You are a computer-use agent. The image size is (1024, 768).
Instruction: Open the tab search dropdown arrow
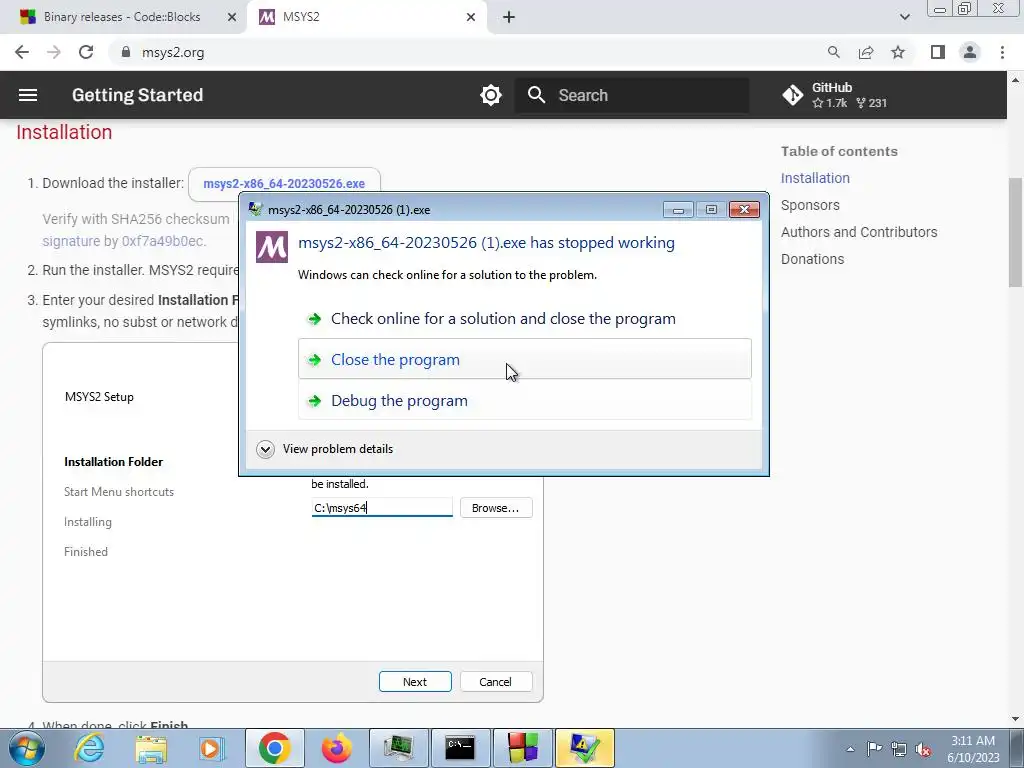pos(904,17)
